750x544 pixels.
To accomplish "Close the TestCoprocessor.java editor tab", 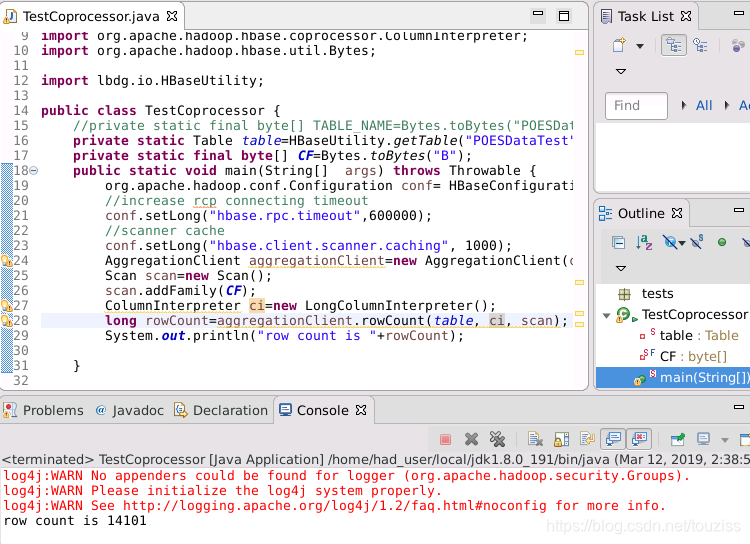I will 172,16.
